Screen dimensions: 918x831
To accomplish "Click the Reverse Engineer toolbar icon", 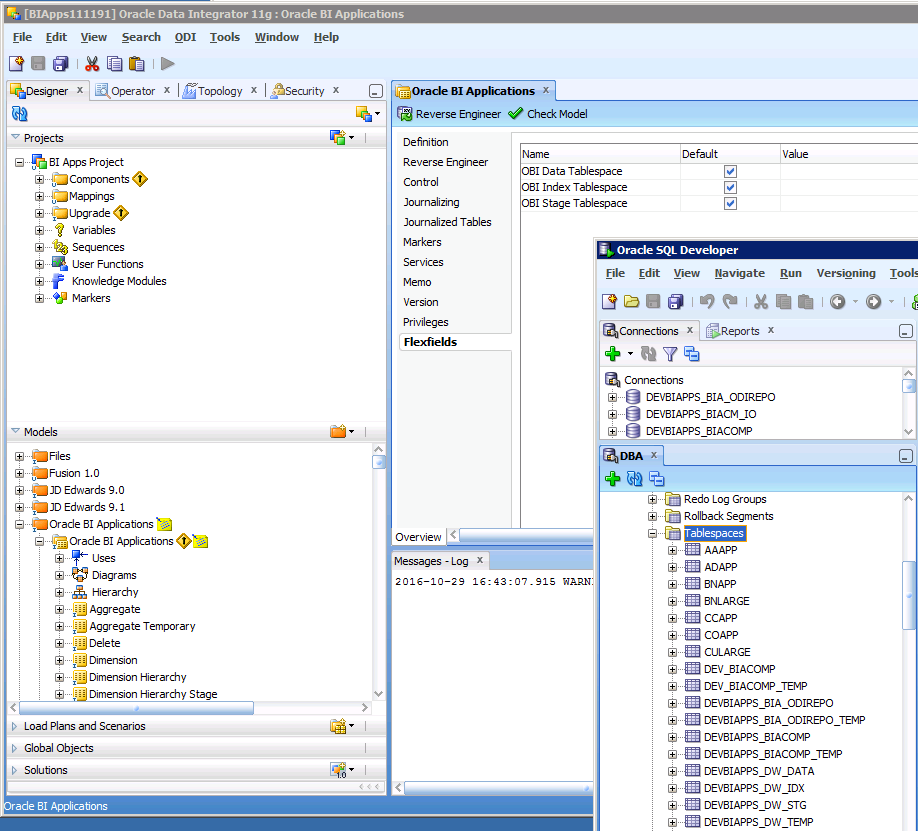I will (x=405, y=114).
